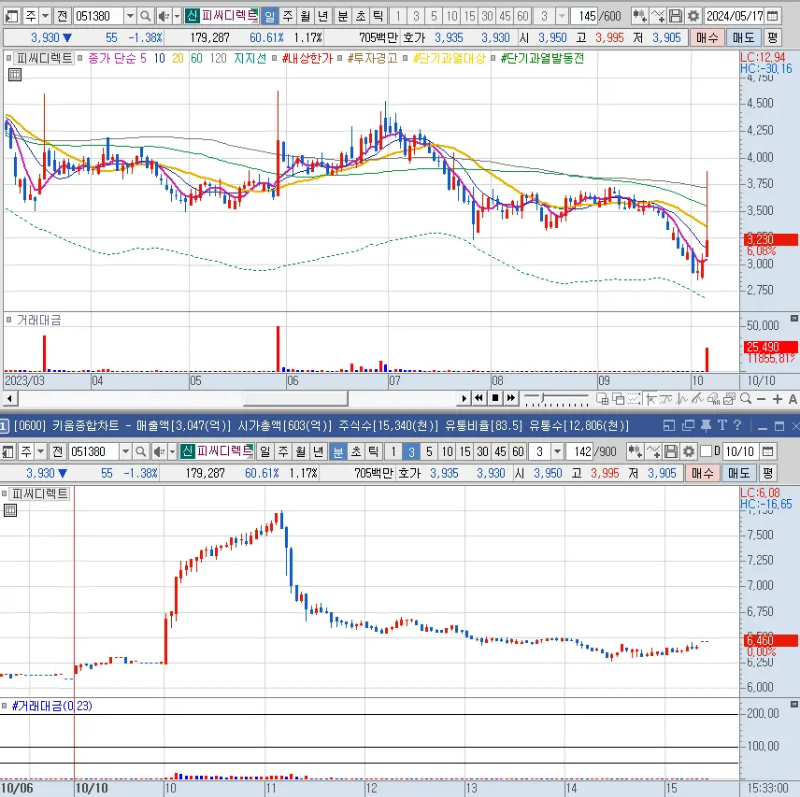The image size is (800, 797).
Task: Open lower chart settings gear icon
Action: 689,452
